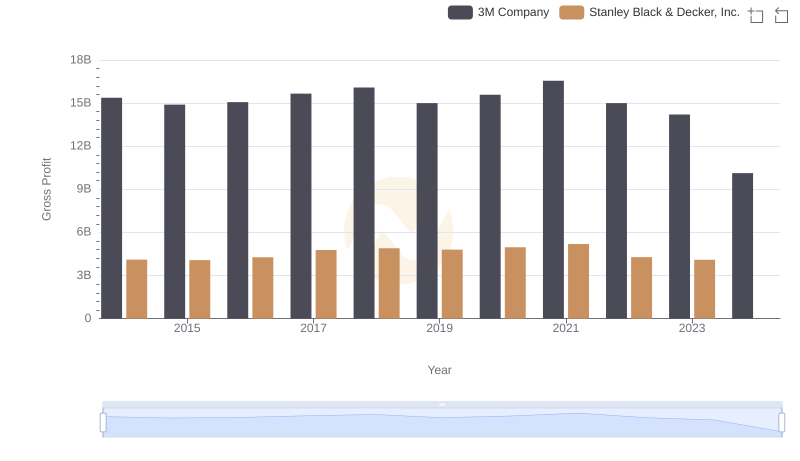The height and width of the screenshot is (461, 800).
Task: Click 3M Company bar for 2023
Action: [680, 216]
